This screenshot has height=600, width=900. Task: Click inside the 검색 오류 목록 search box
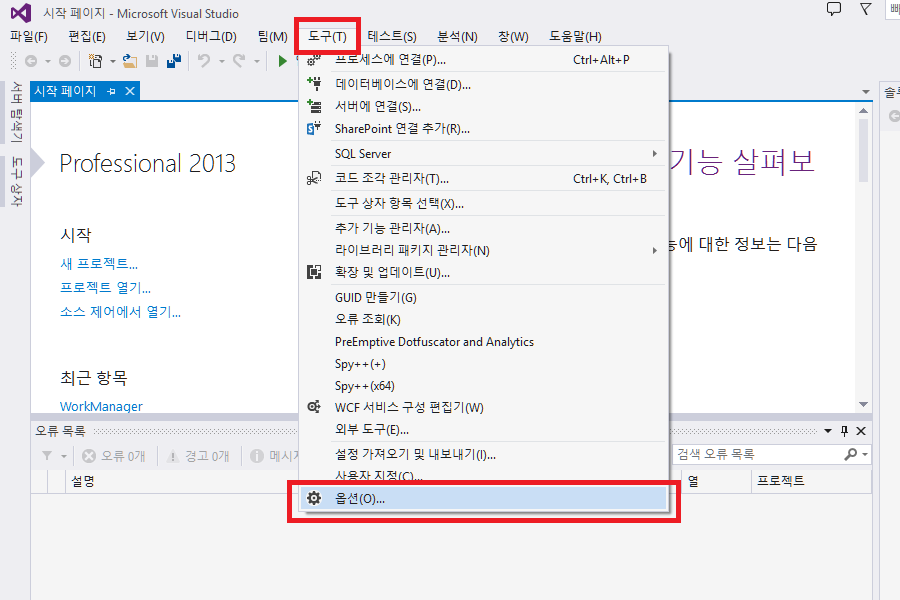760,454
